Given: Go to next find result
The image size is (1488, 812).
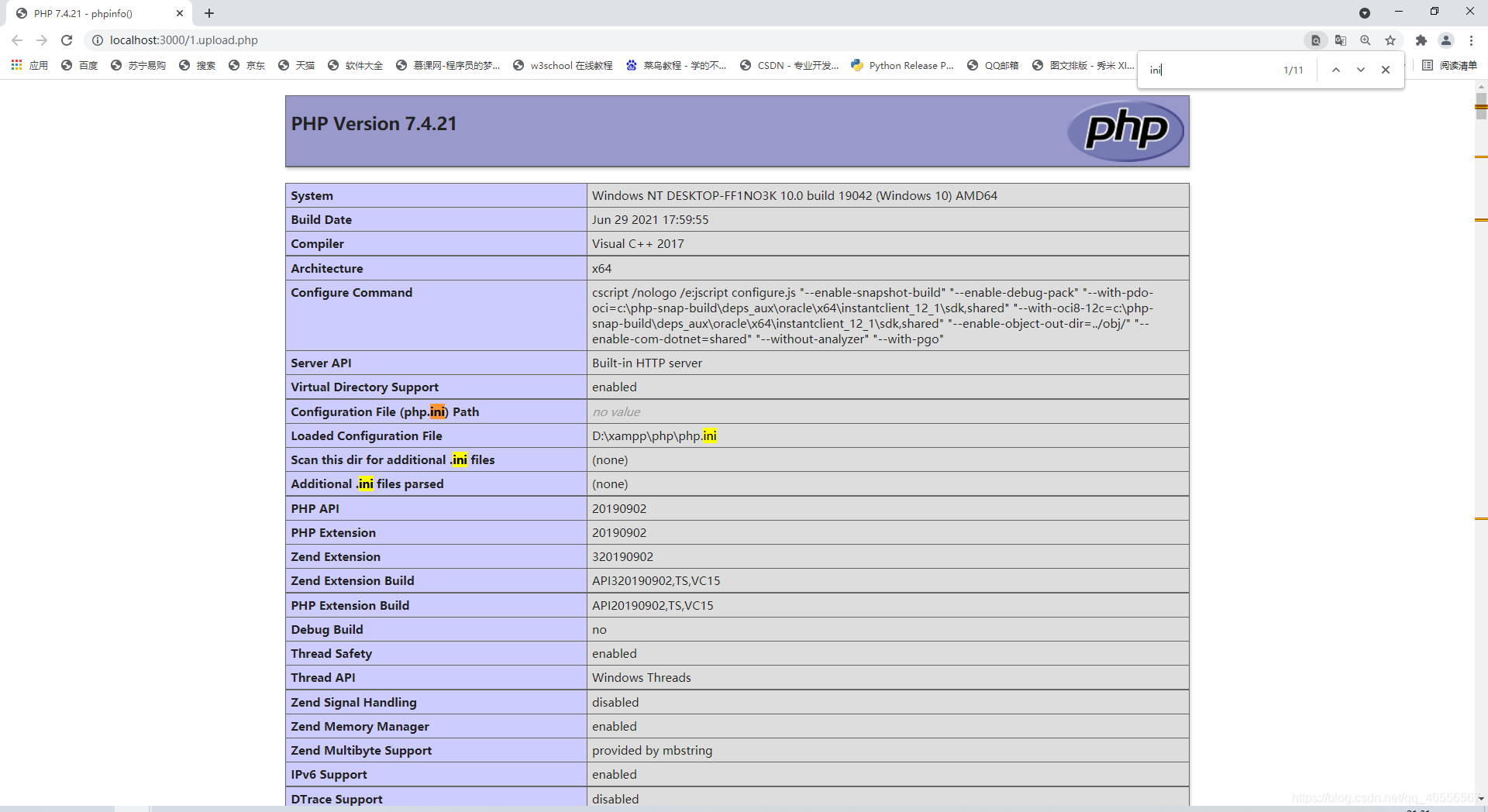Looking at the screenshot, I should (x=1361, y=70).
